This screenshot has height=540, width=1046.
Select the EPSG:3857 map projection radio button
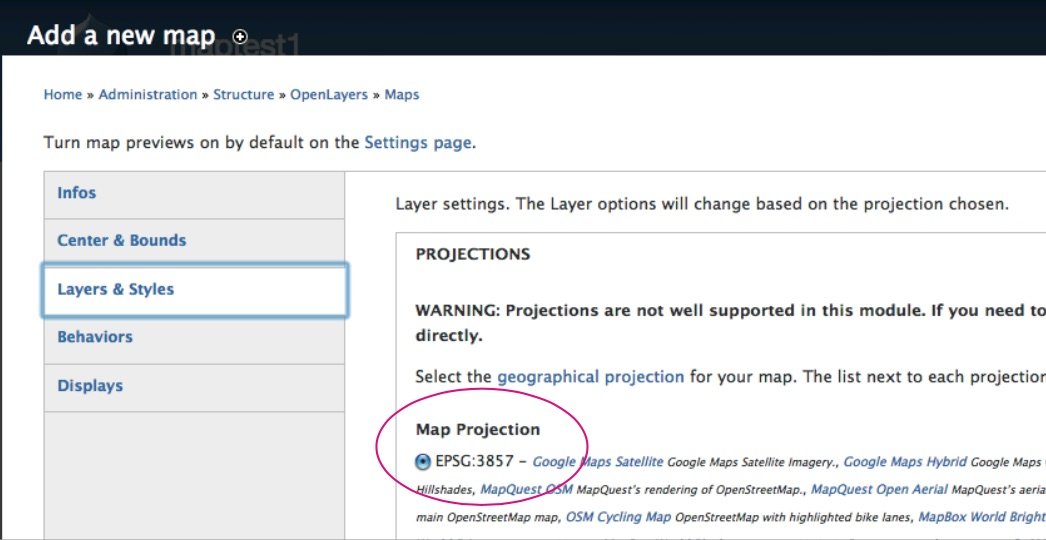tap(424, 462)
